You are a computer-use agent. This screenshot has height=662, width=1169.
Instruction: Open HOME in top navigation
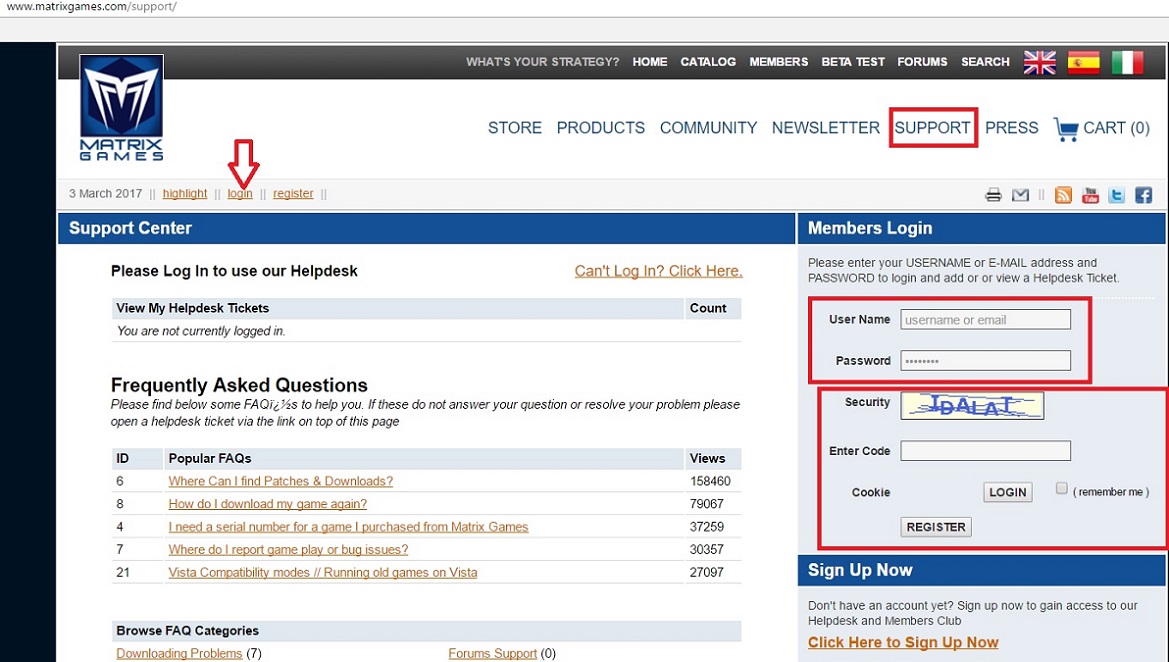(x=650, y=62)
